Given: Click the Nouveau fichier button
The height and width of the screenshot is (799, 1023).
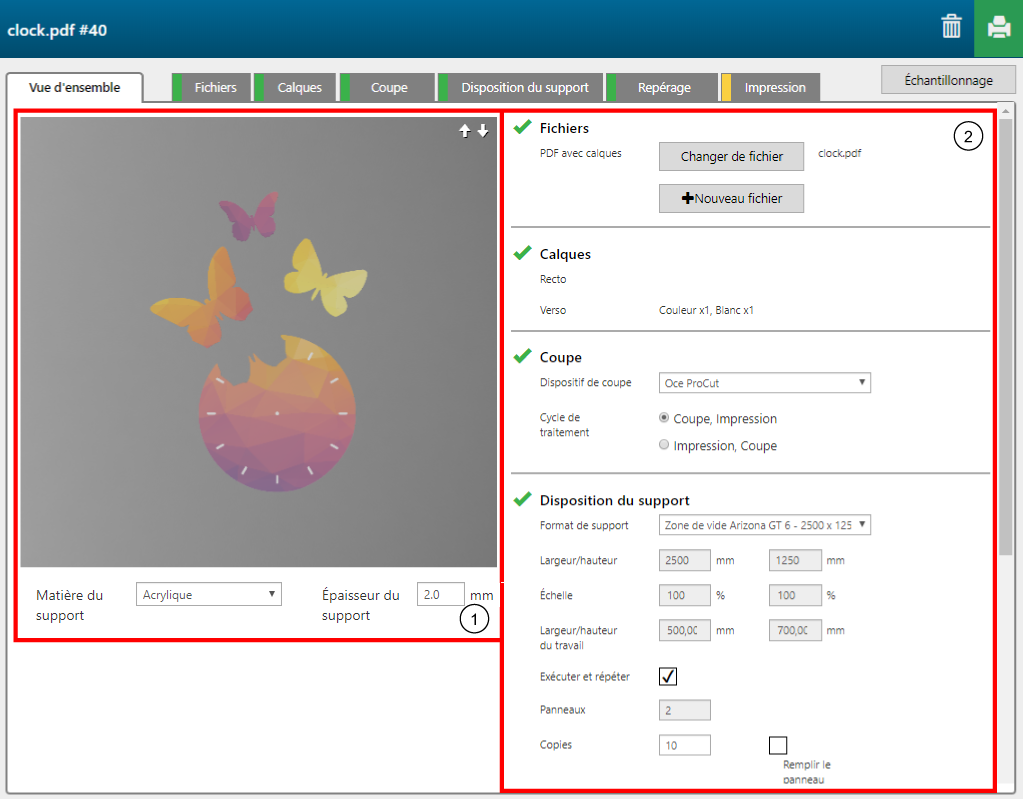Looking at the screenshot, I should [x=731, y=199].
